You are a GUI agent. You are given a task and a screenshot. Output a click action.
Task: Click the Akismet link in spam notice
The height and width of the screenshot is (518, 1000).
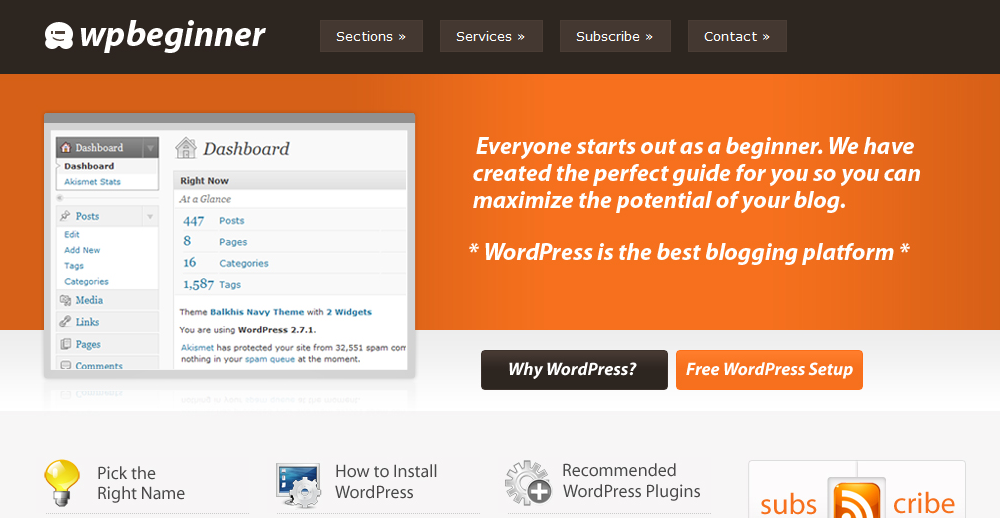197,348
